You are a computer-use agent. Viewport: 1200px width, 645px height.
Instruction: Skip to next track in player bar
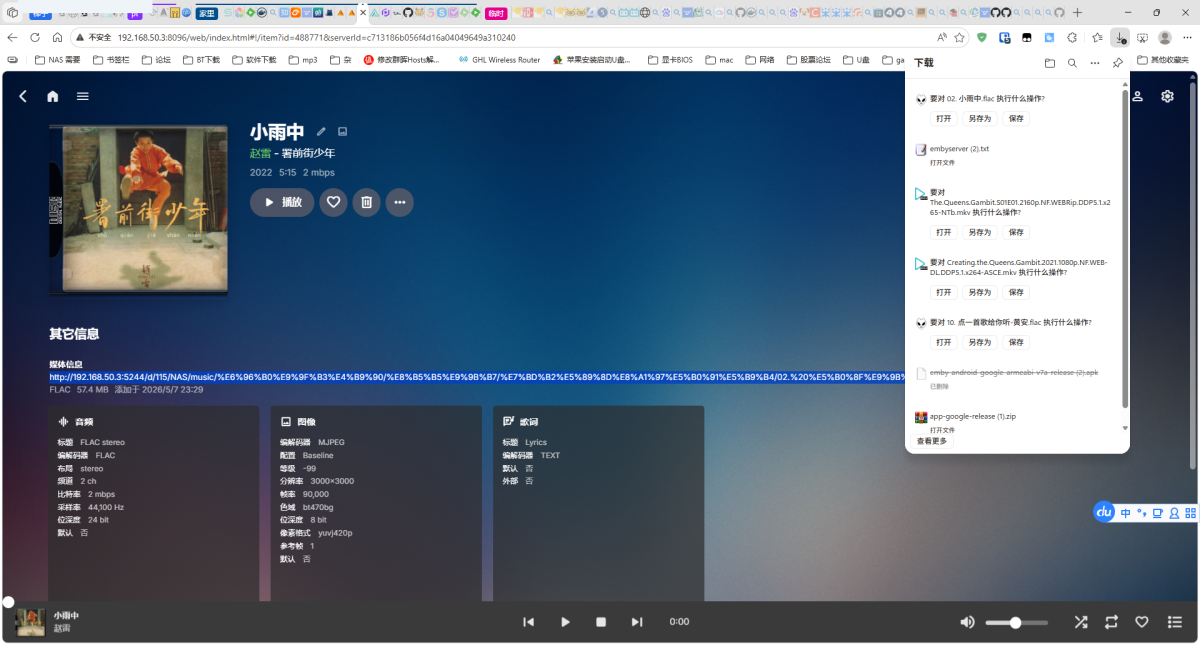(x=637, y=622)
